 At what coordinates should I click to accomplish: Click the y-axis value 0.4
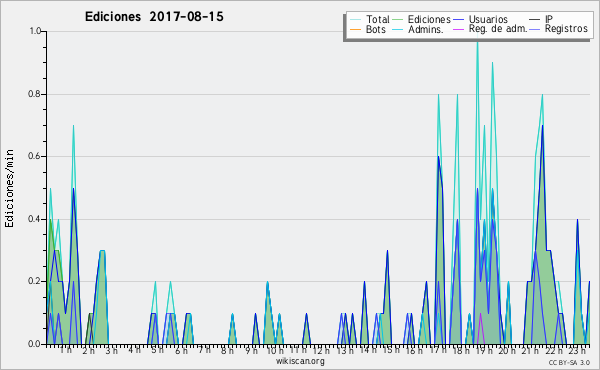point(35,219)
